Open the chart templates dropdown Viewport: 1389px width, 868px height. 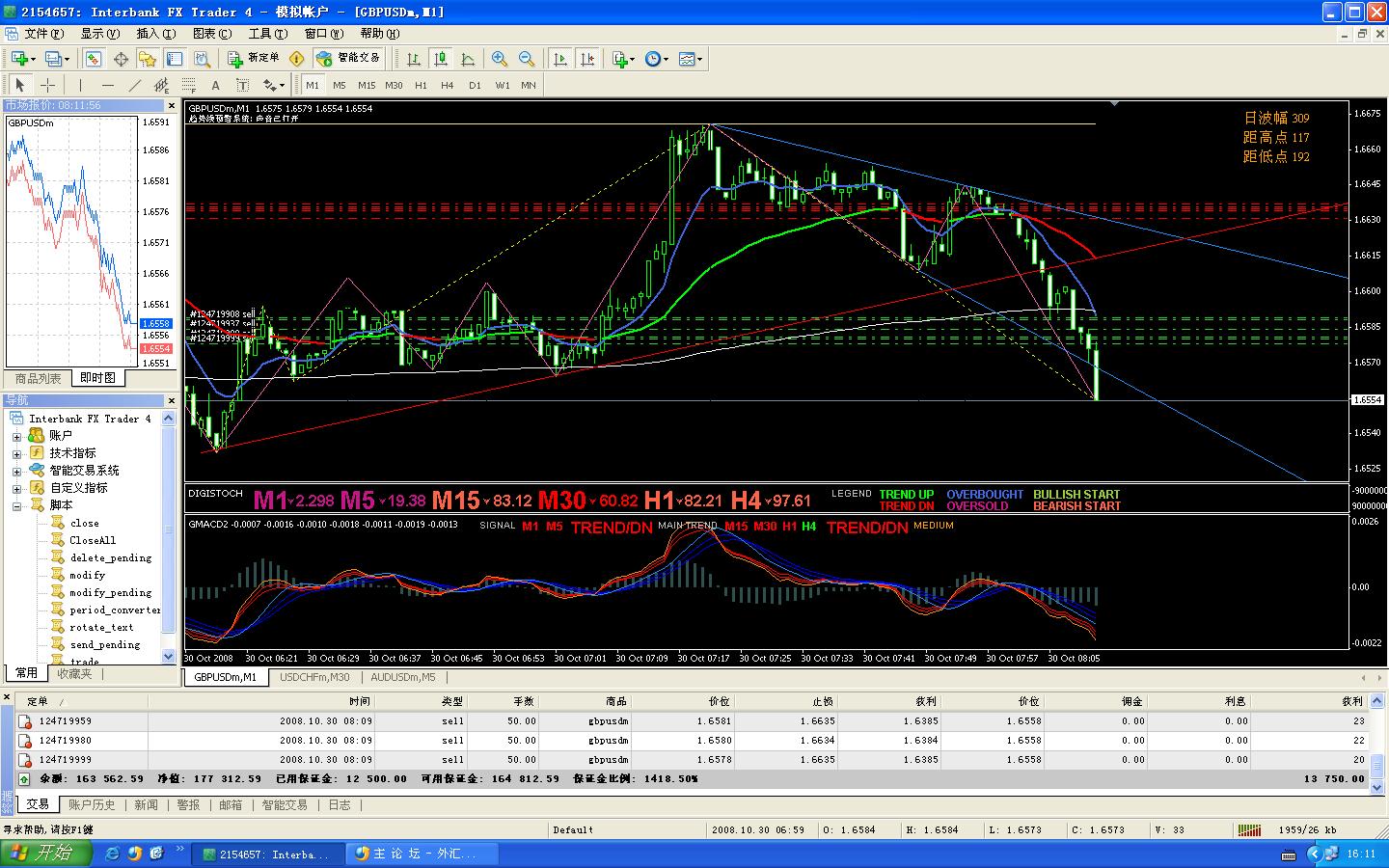tap(690, 59)
